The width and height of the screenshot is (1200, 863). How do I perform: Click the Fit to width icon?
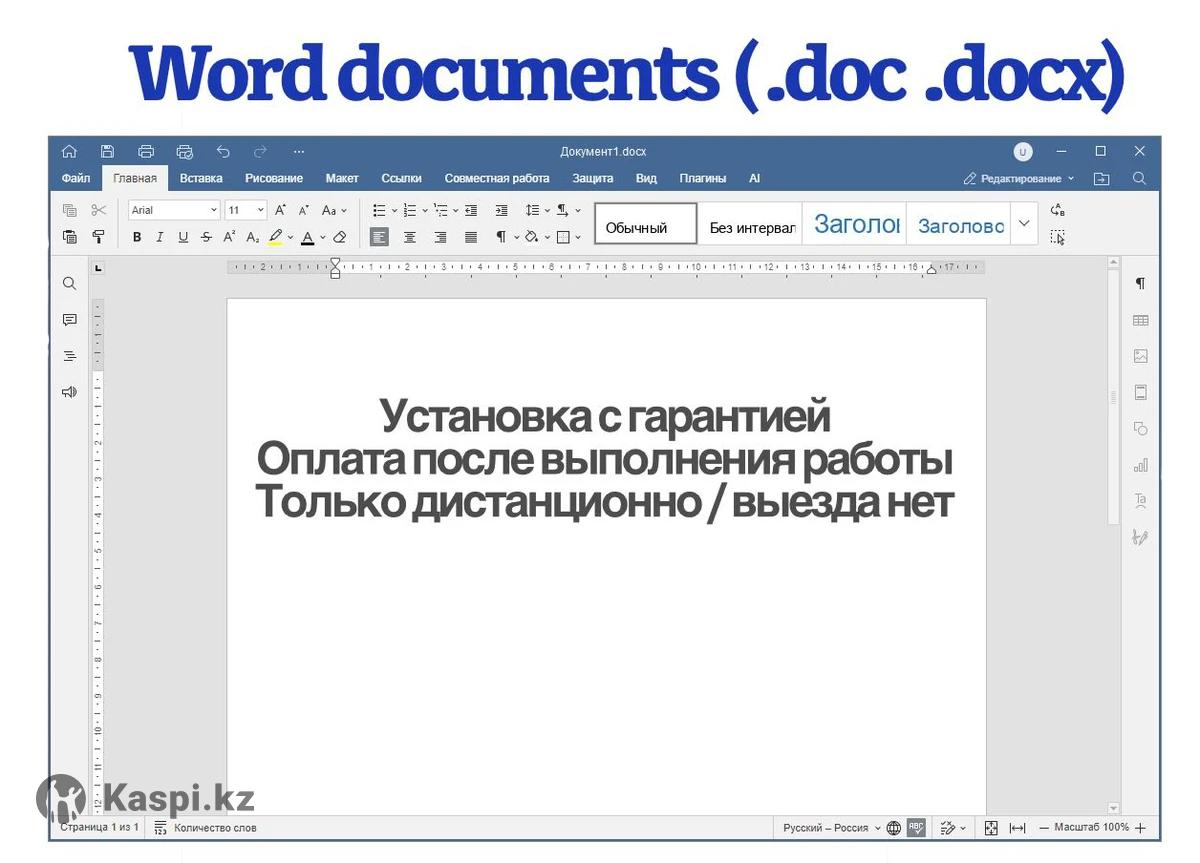coord(1017,828)
